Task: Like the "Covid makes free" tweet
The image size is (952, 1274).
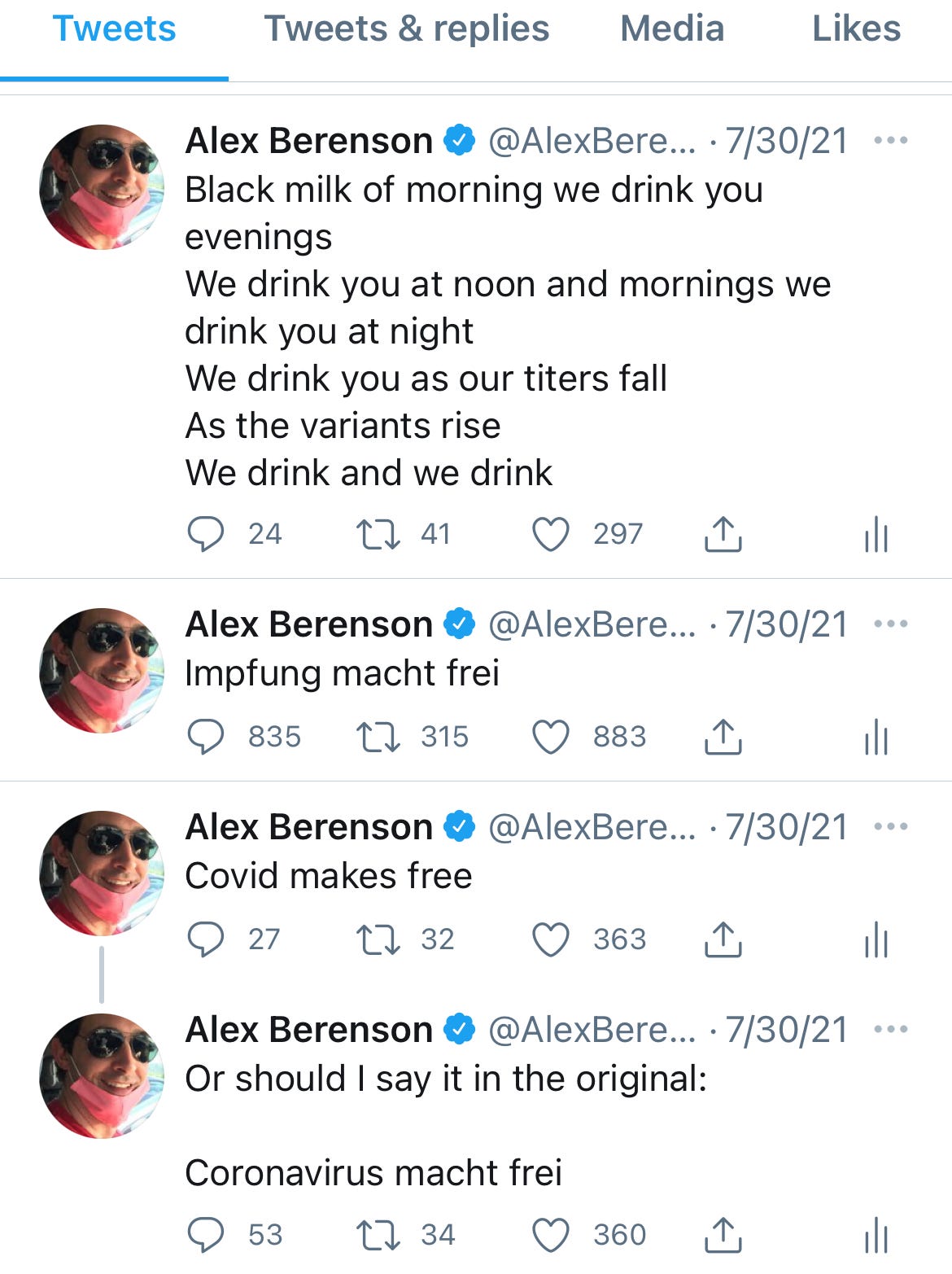Action: click(550, 939)
